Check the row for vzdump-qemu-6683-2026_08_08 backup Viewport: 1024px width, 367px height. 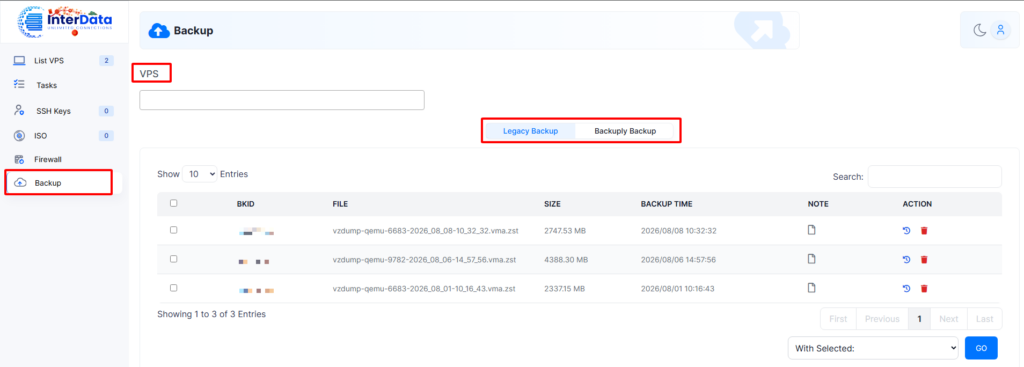pos(173,230)
